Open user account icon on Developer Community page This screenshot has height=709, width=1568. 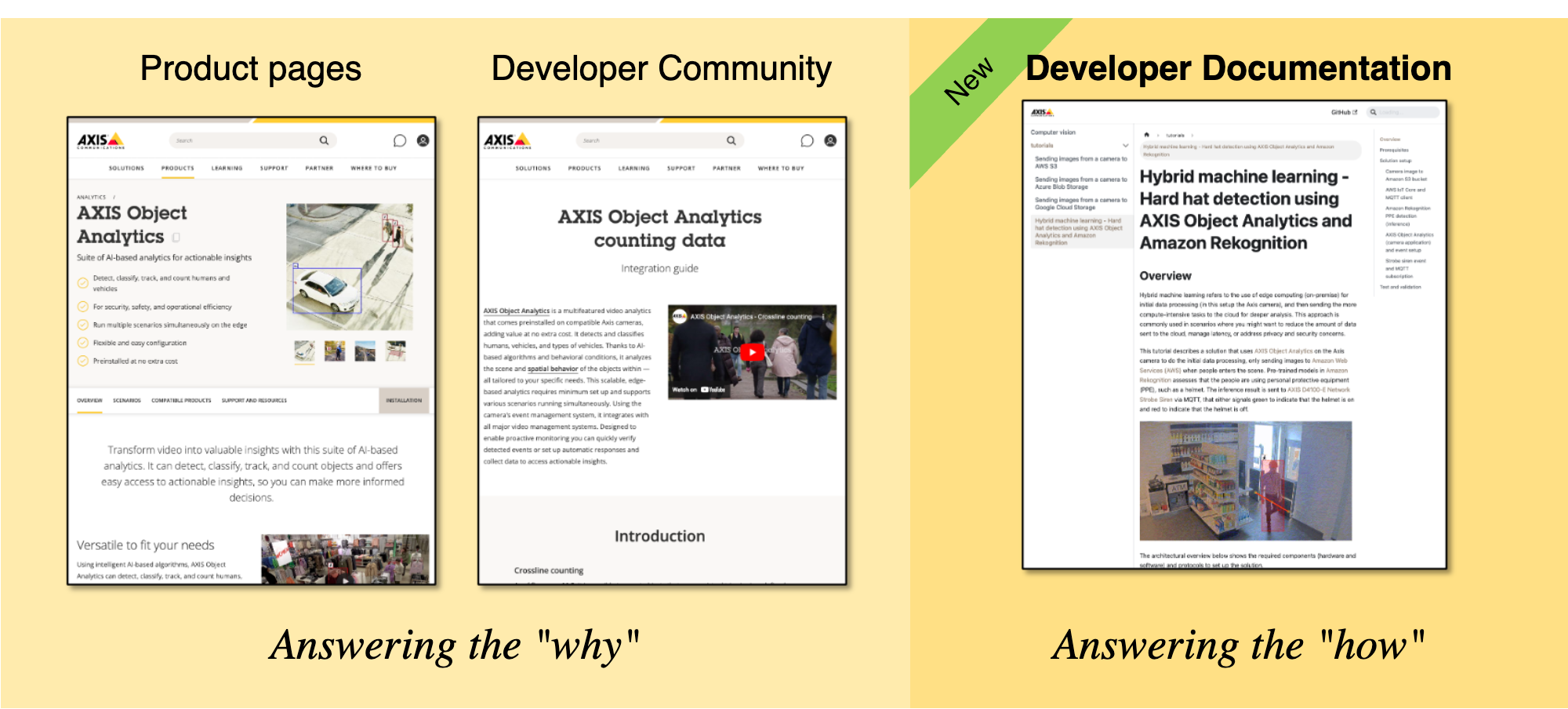pos(830,140)
